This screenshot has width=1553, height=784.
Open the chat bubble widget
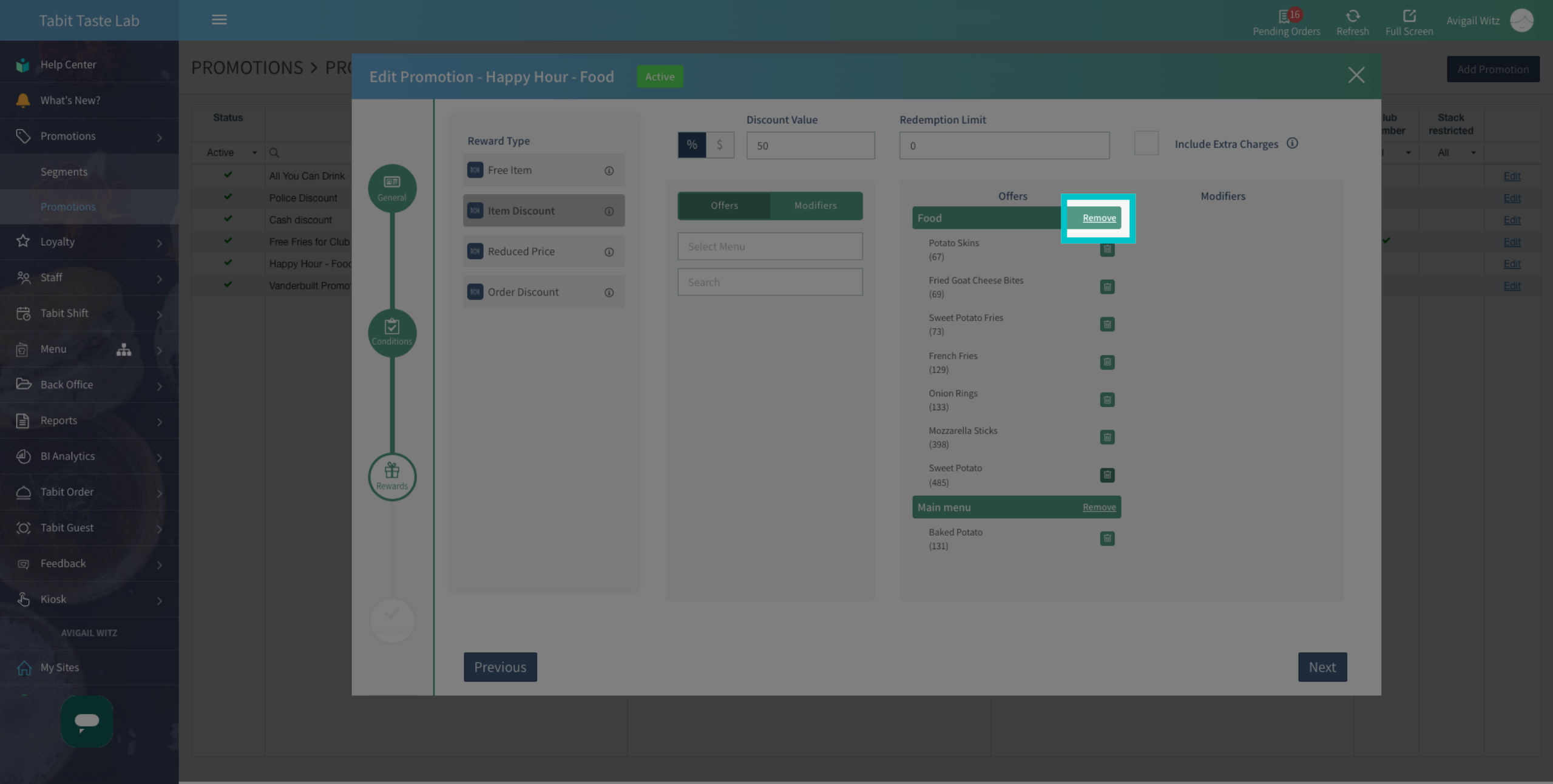point(87,721)
